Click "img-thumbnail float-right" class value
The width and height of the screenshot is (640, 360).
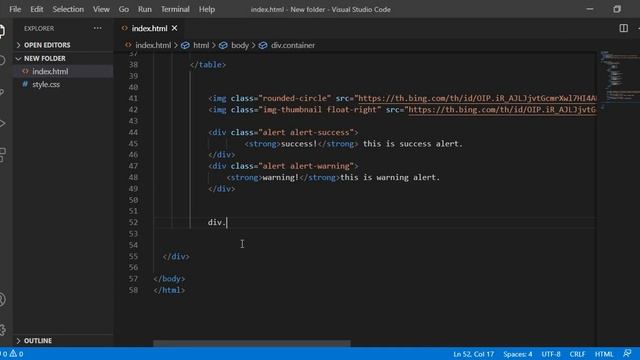320,110
